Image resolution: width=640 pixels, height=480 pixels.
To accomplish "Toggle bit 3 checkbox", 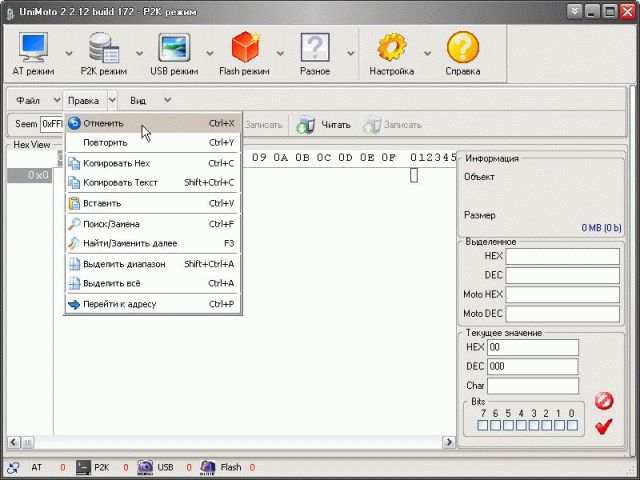I will click(534, 425).
